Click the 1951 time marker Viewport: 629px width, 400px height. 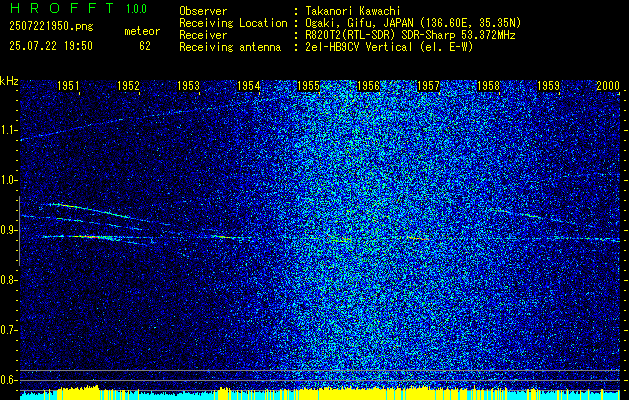(x=68, y=85)
